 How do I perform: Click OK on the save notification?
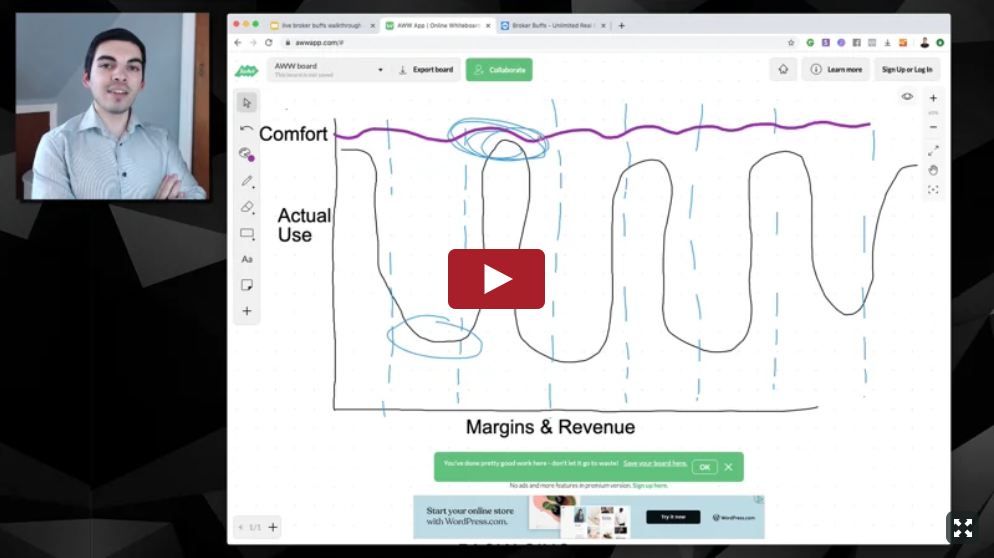point(704,467)
